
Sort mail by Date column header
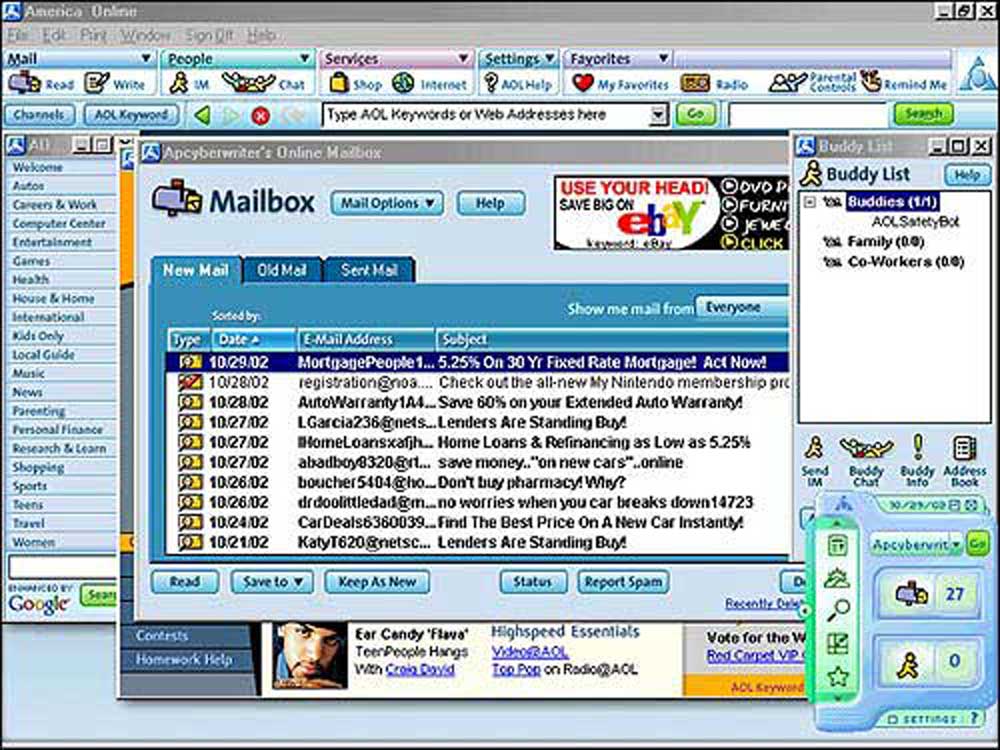(x=254, y=340)
